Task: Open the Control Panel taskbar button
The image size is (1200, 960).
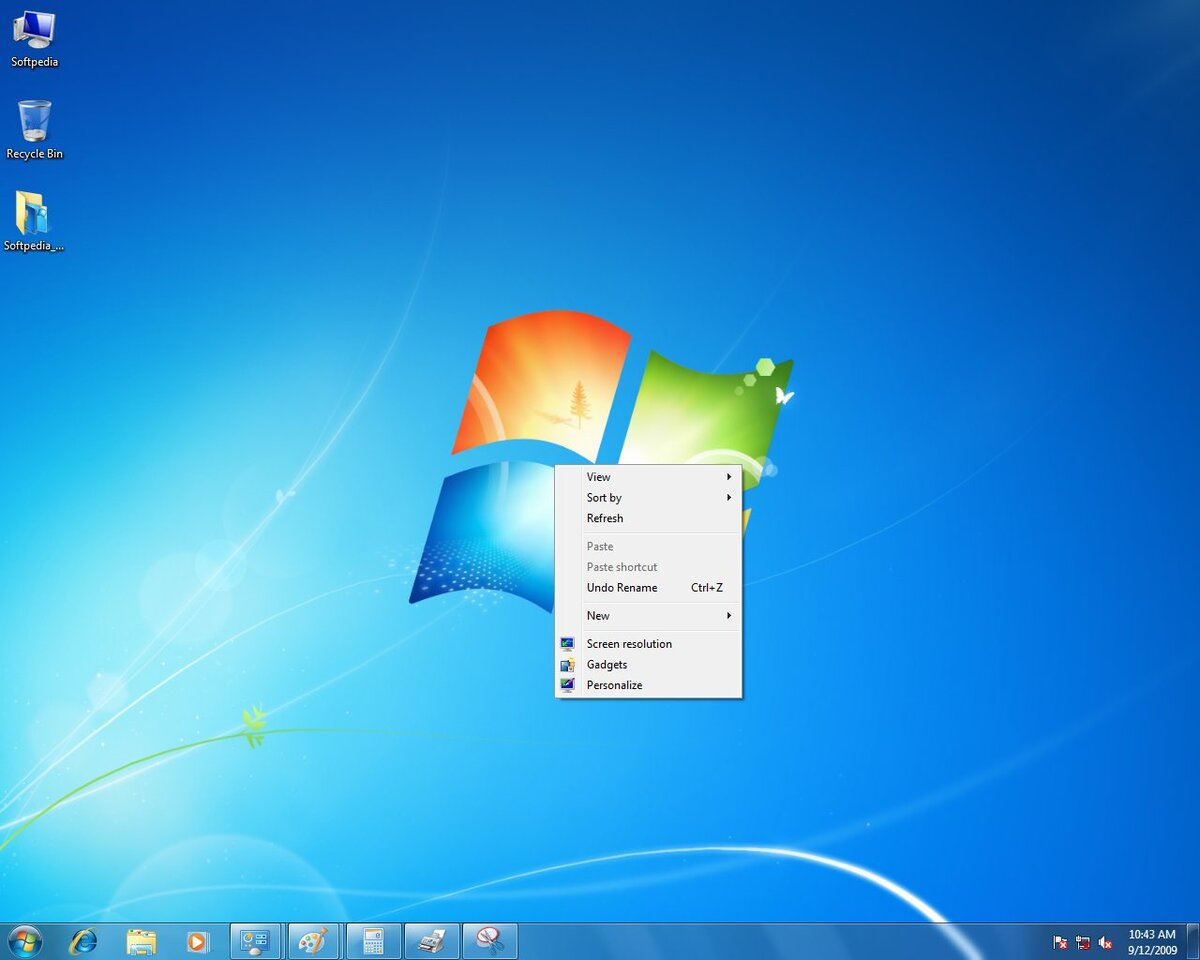Action: coord(256,941)
